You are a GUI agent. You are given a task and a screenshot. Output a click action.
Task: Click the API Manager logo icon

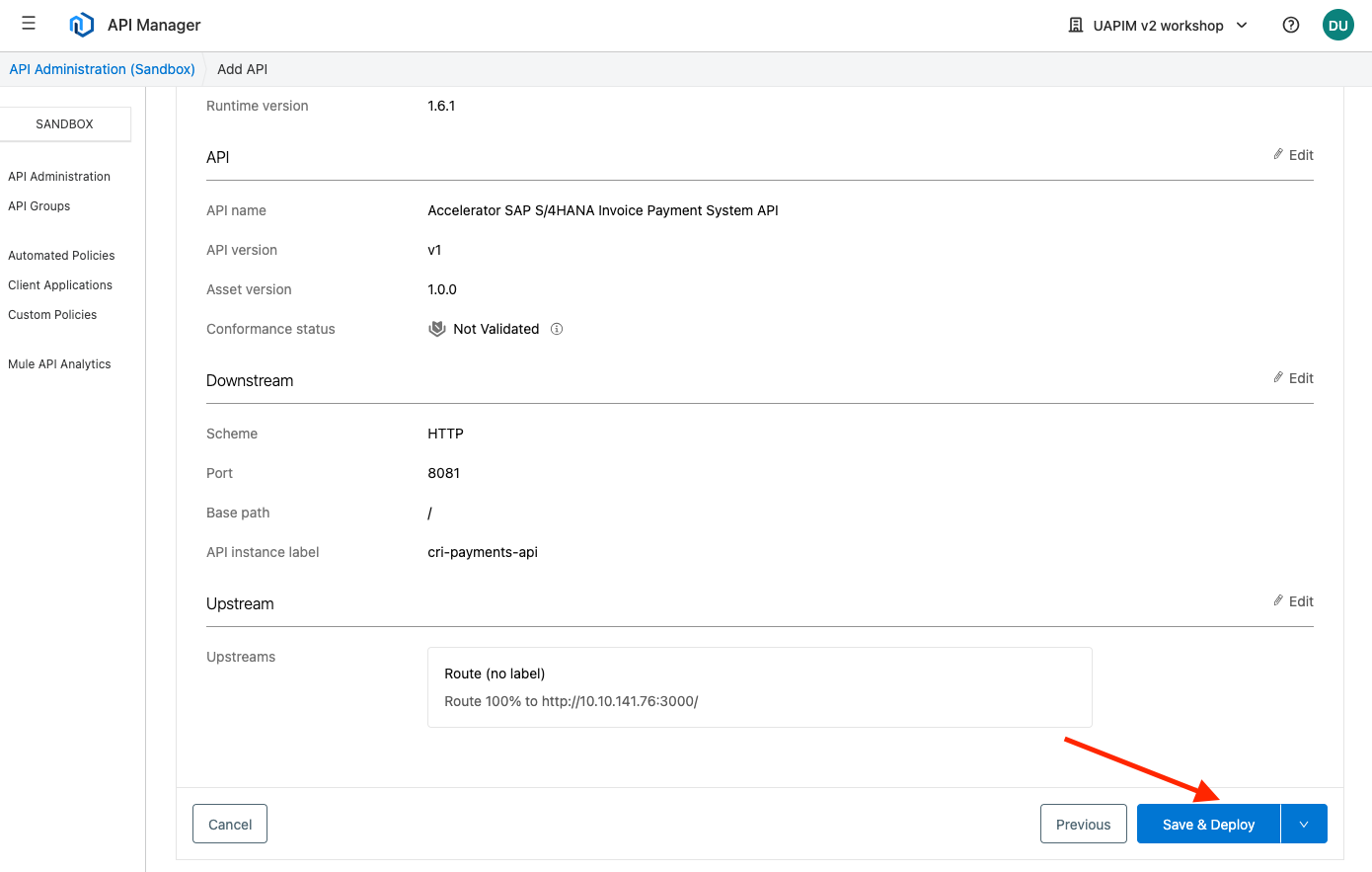[82, 25]
